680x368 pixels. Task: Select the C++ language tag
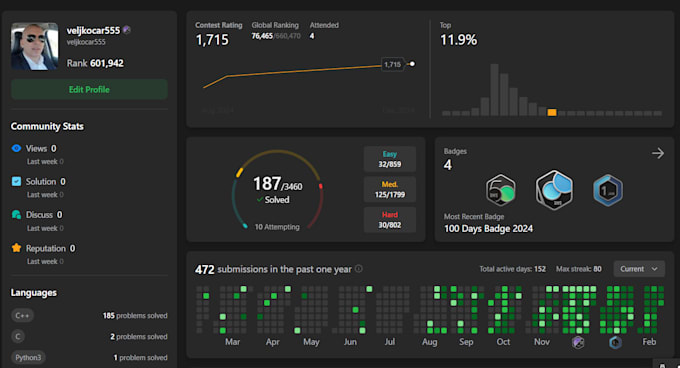point(23,316)
